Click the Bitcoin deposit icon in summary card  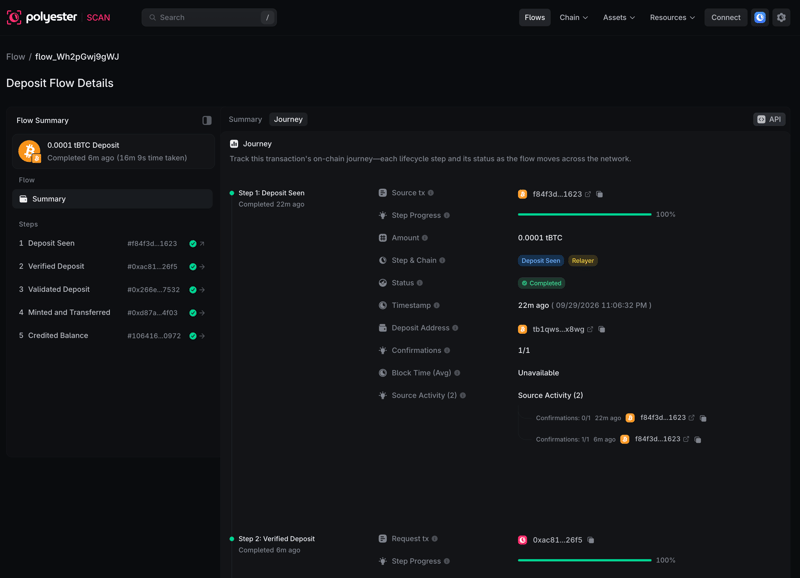point(30,152)
